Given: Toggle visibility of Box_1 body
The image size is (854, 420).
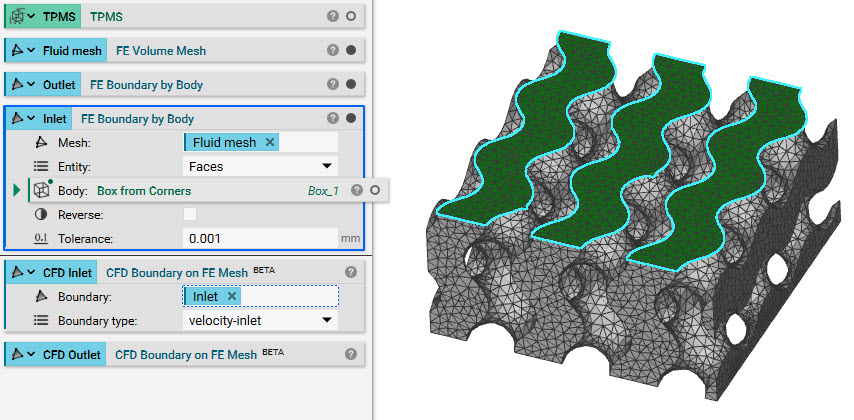Looking at the screenshot, I should coord(374,190).
